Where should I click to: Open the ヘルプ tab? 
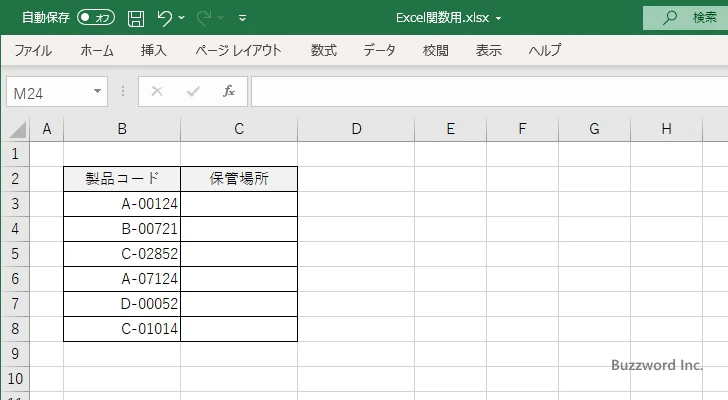545,50
